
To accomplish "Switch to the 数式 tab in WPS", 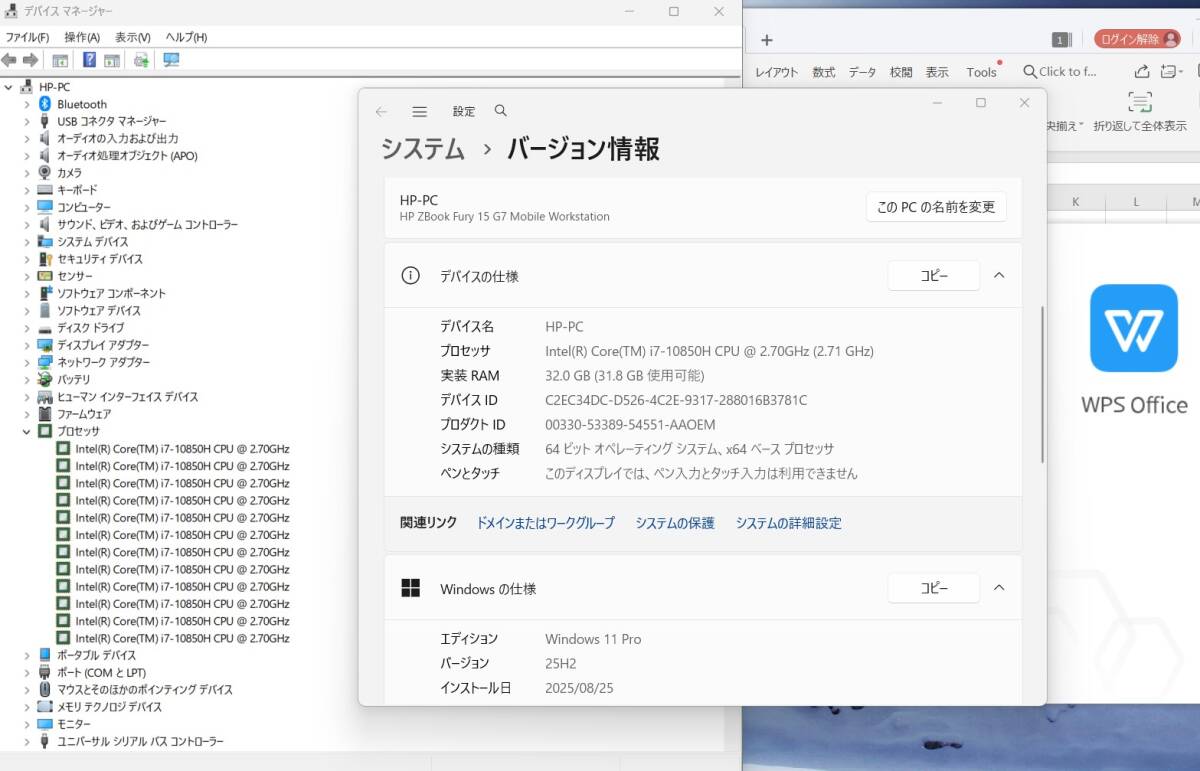I will click(x=823, y=72).
